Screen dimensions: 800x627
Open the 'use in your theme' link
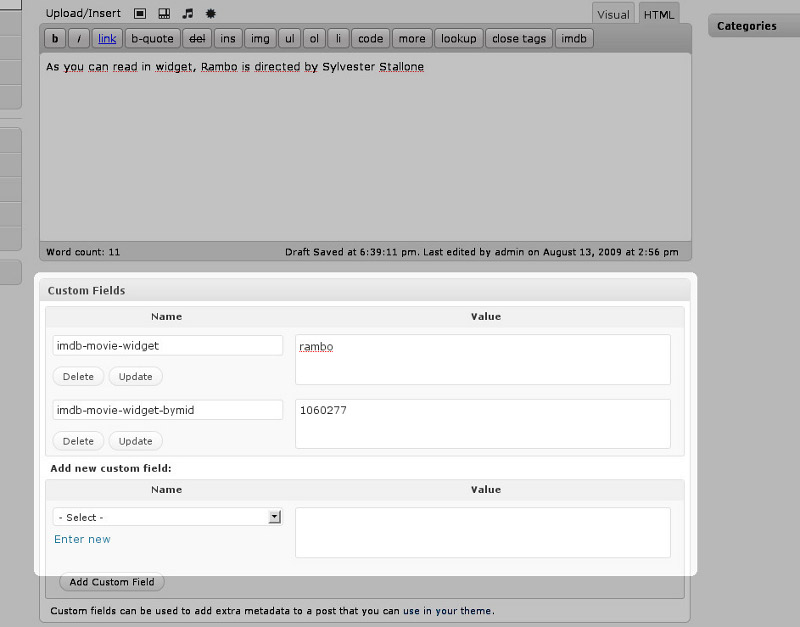[x=447, y=611]
